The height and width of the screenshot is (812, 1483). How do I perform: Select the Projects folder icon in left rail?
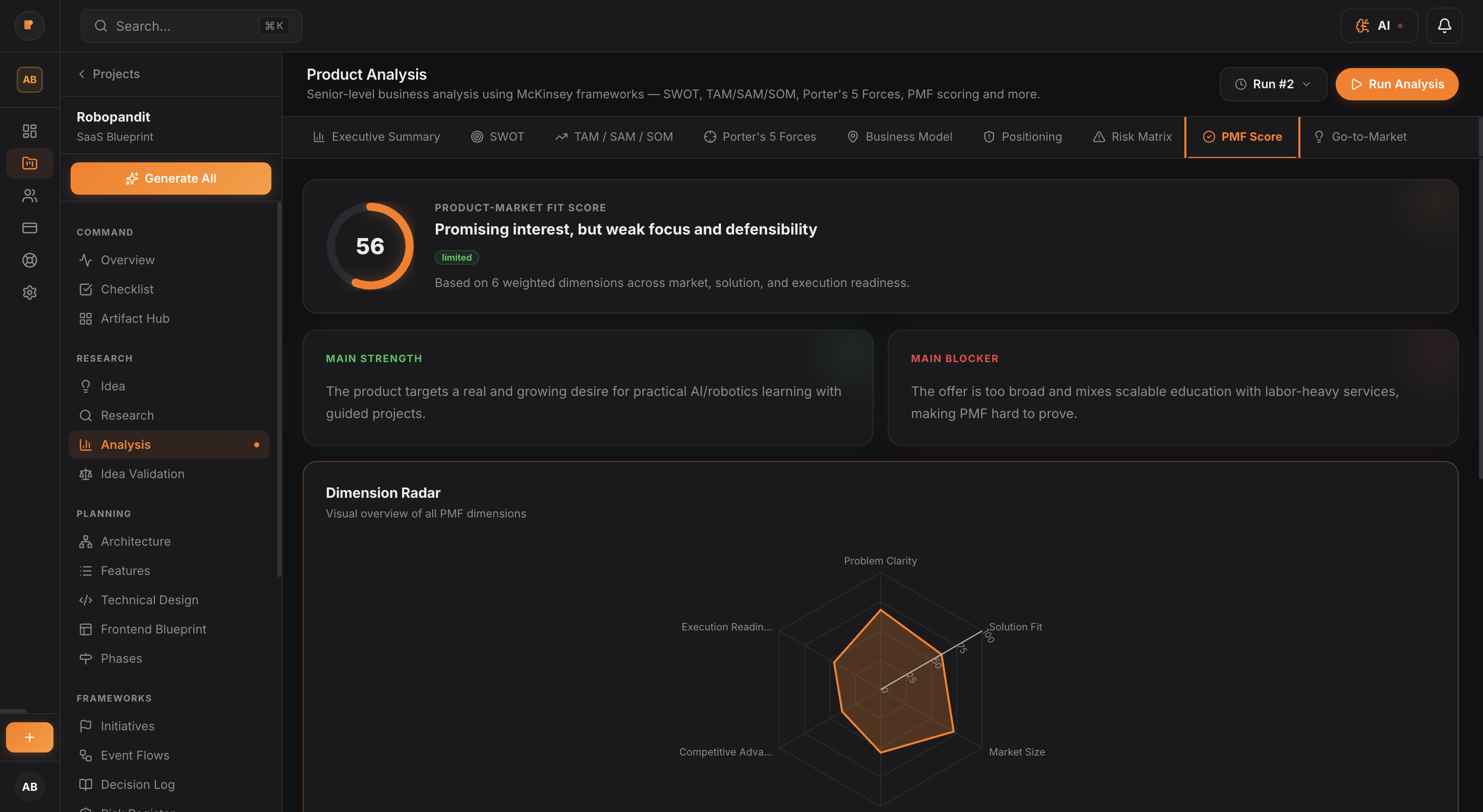coord(29,163)
